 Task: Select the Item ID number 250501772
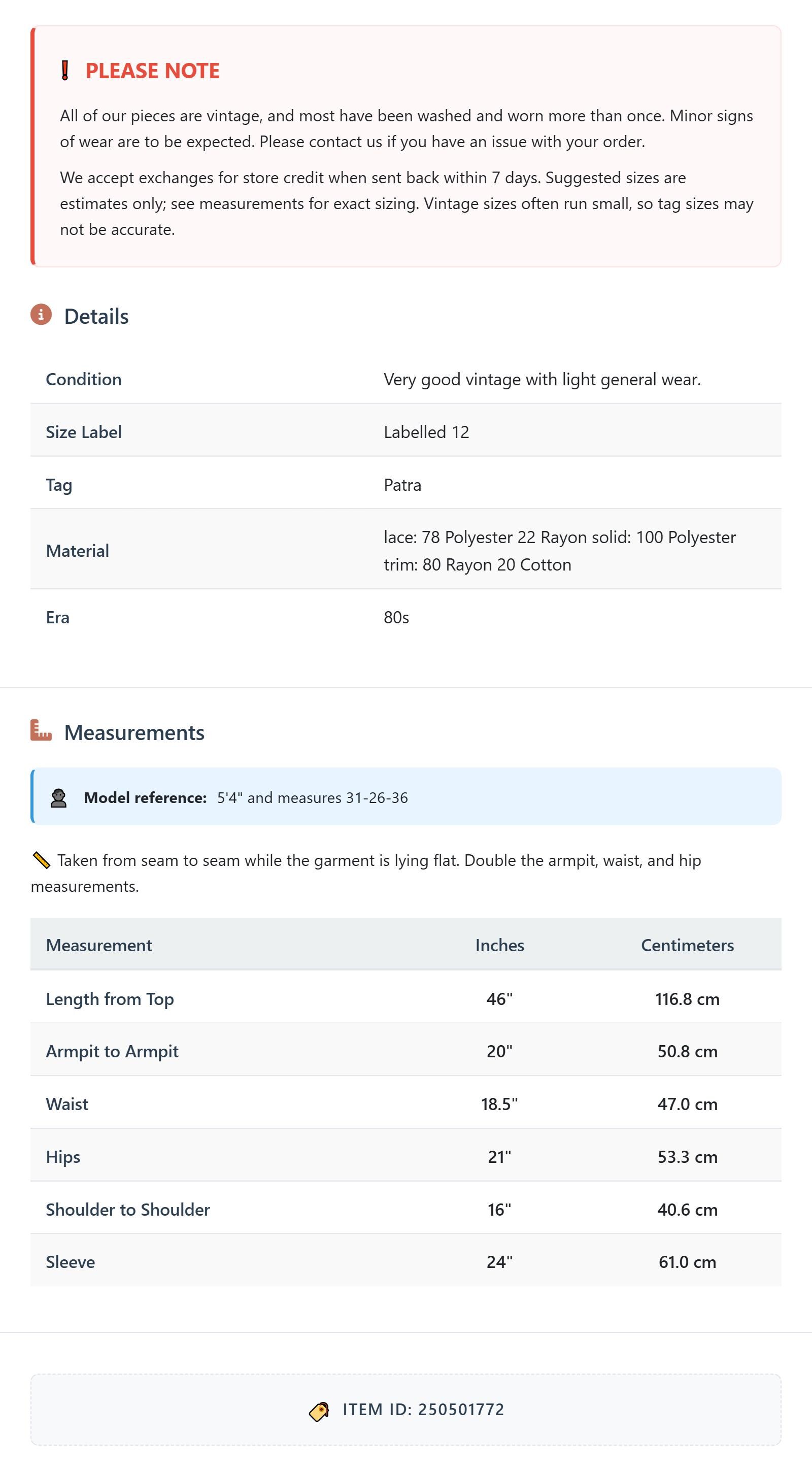tap(461, 1410)
